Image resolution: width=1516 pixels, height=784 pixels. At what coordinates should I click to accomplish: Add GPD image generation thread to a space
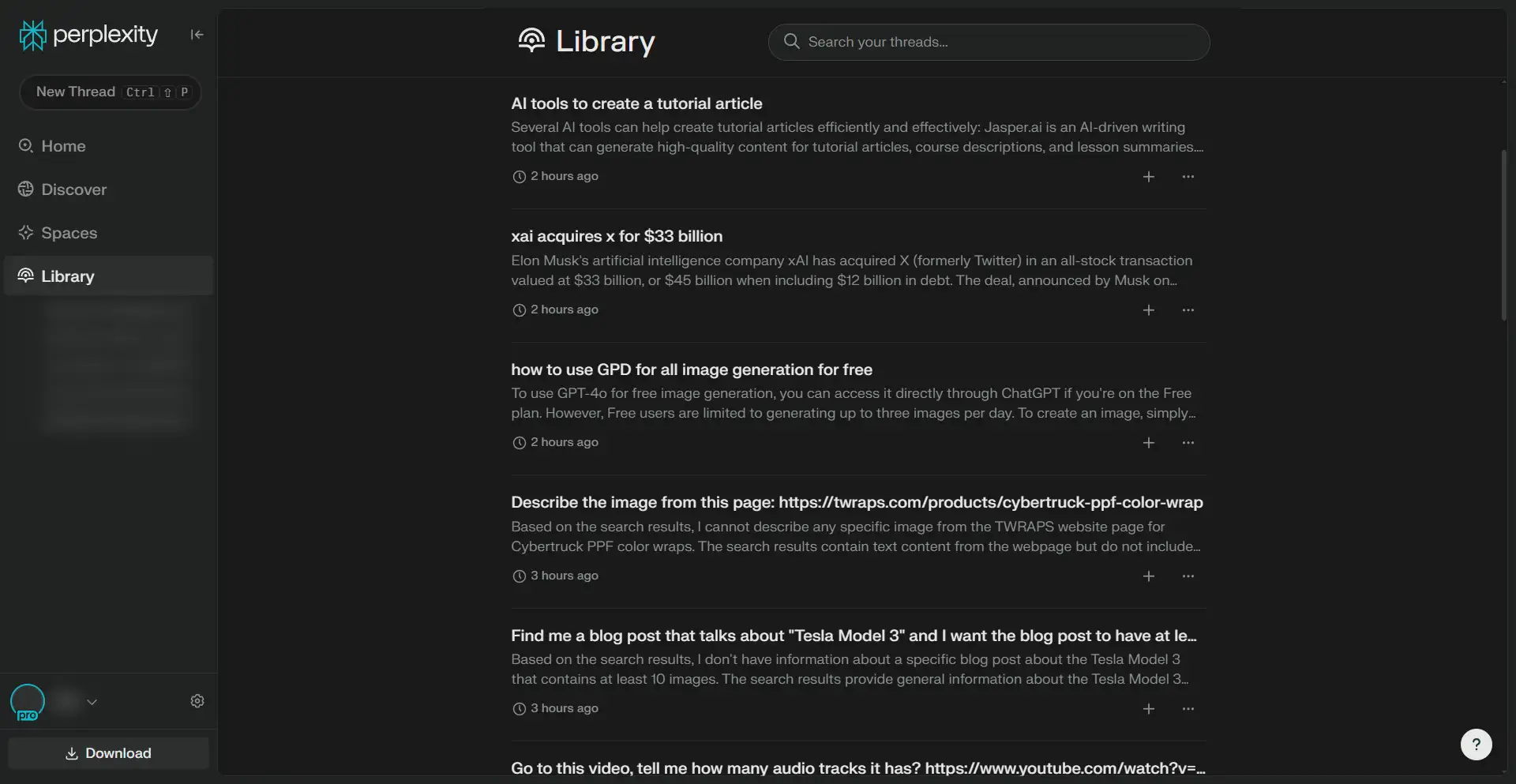[x=1149, y=443]
